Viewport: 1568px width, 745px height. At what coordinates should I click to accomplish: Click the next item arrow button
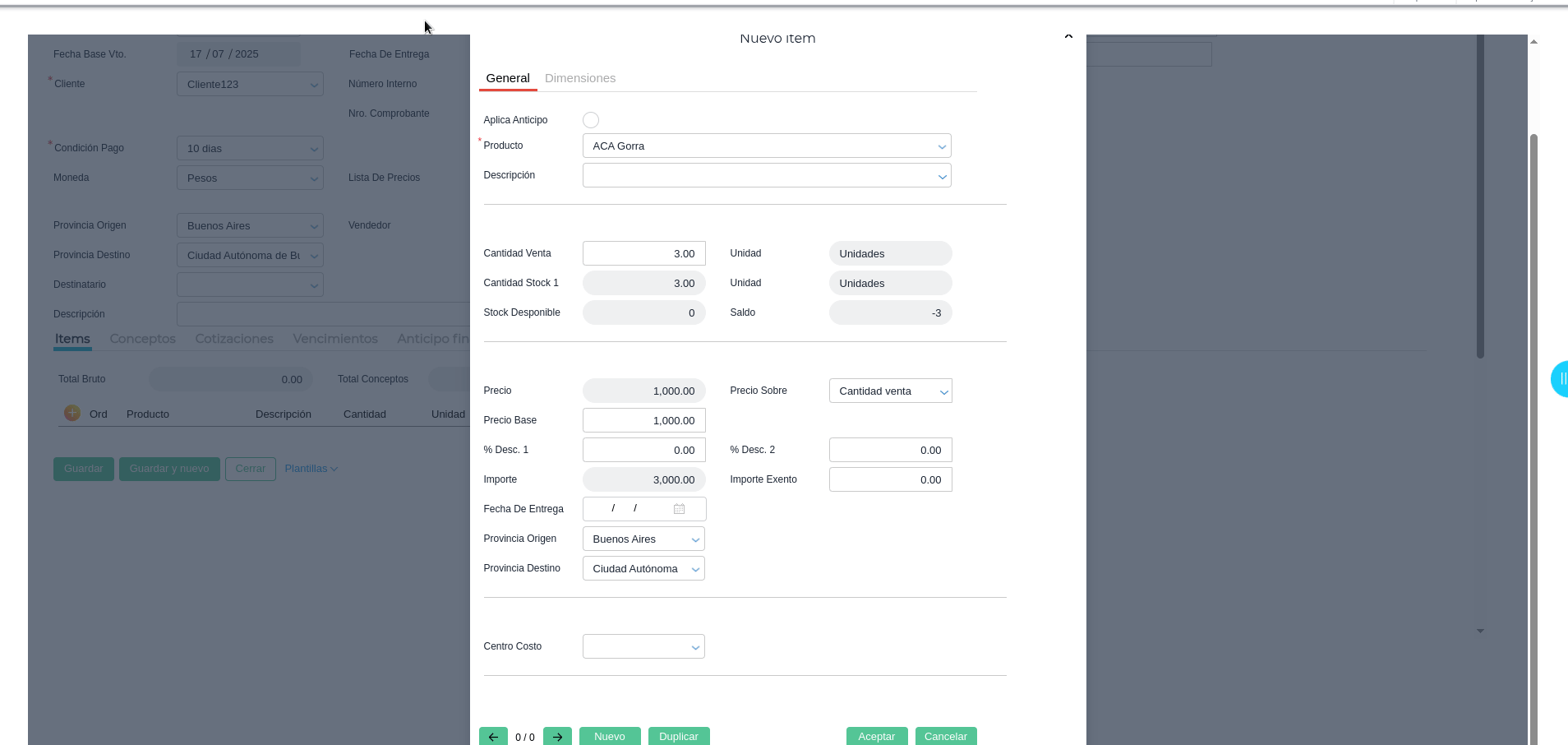[x=557, y=736]
